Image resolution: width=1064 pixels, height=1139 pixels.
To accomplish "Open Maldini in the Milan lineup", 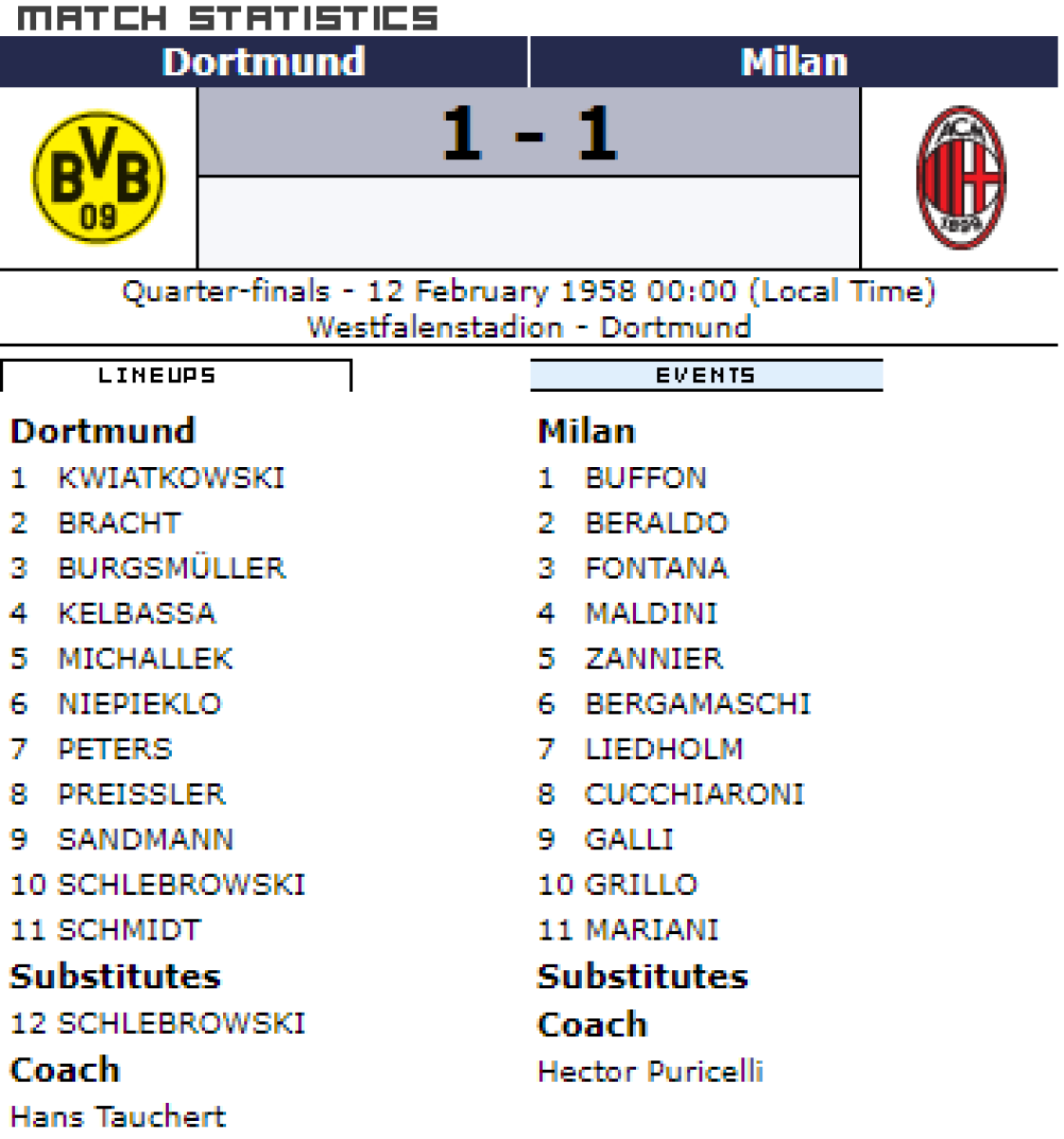I will coord(651,613).
